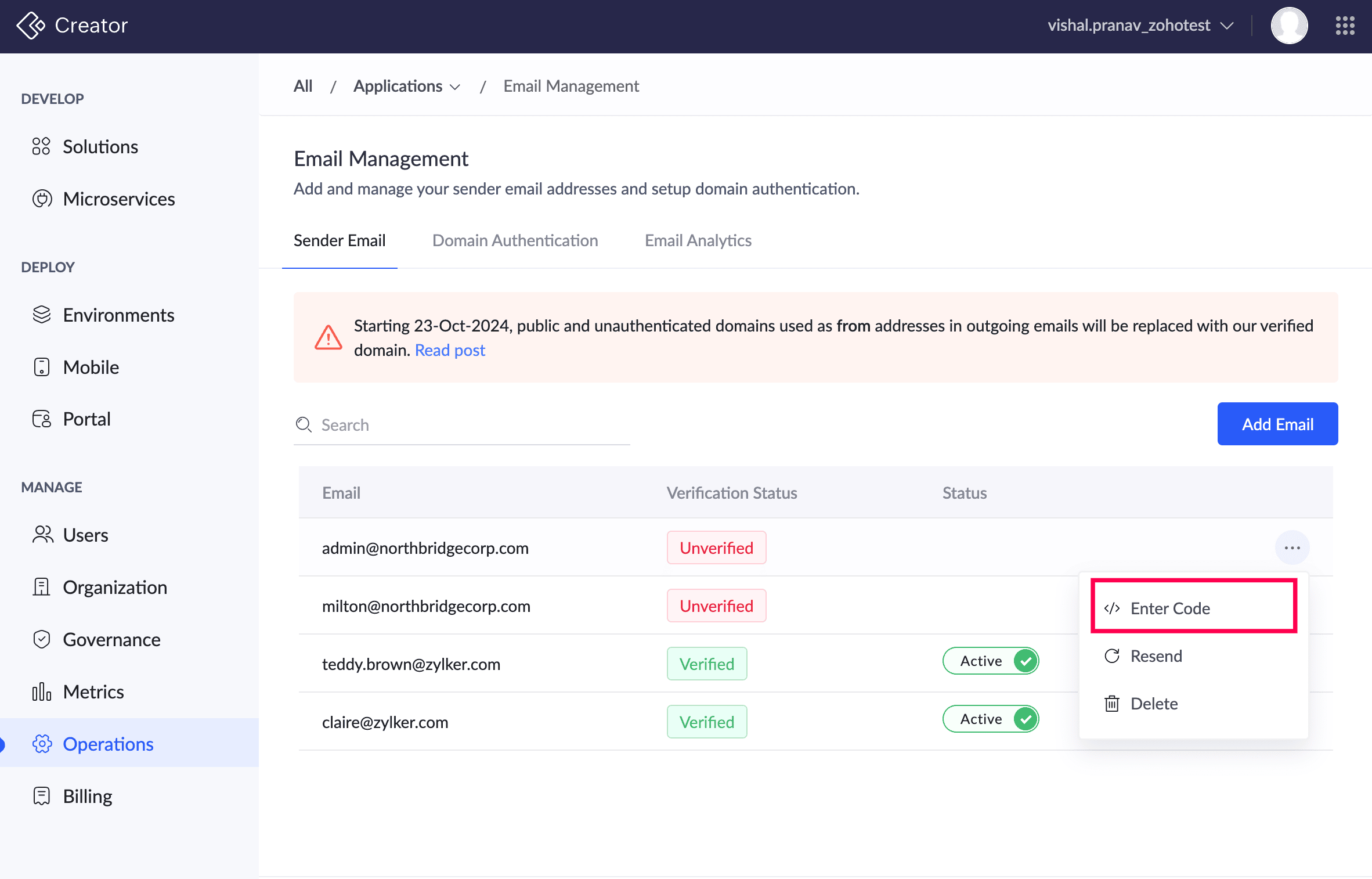Expand the Applications breadcrumb dropdown

pos(406,86)
